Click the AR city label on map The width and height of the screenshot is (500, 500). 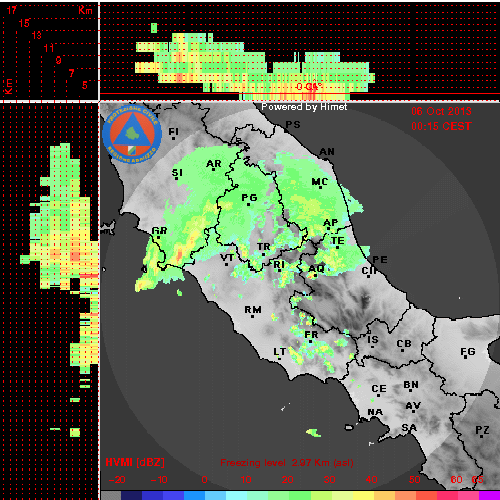(214, 164)
